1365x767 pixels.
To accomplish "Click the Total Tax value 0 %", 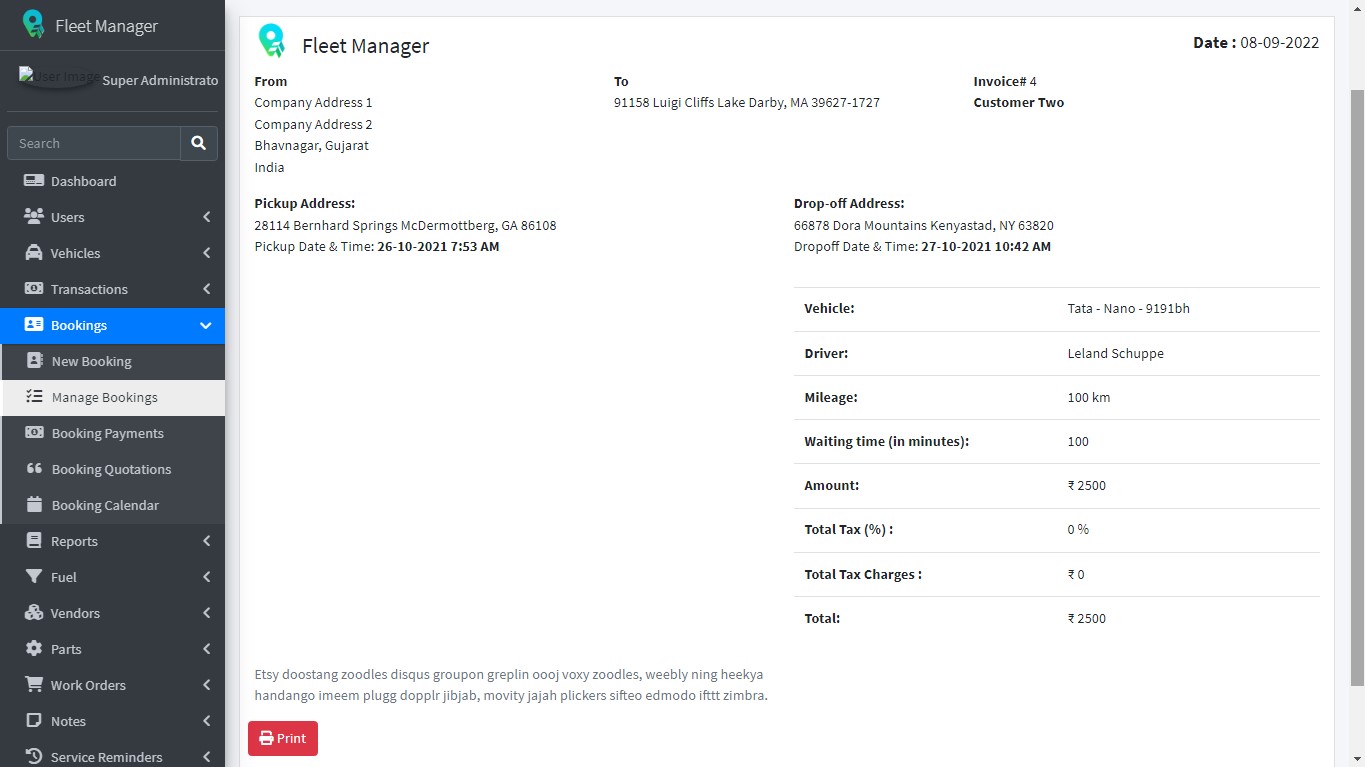I will [1078, 529].
